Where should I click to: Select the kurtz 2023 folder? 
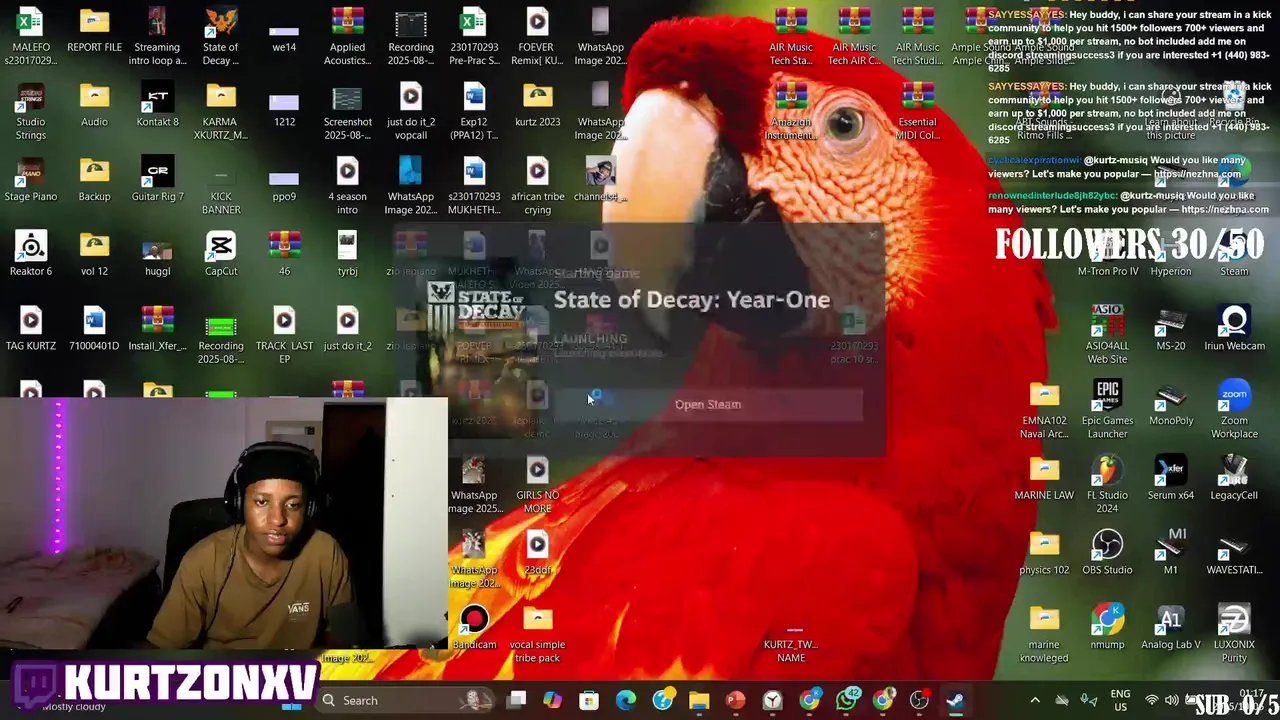coord(537,105)
